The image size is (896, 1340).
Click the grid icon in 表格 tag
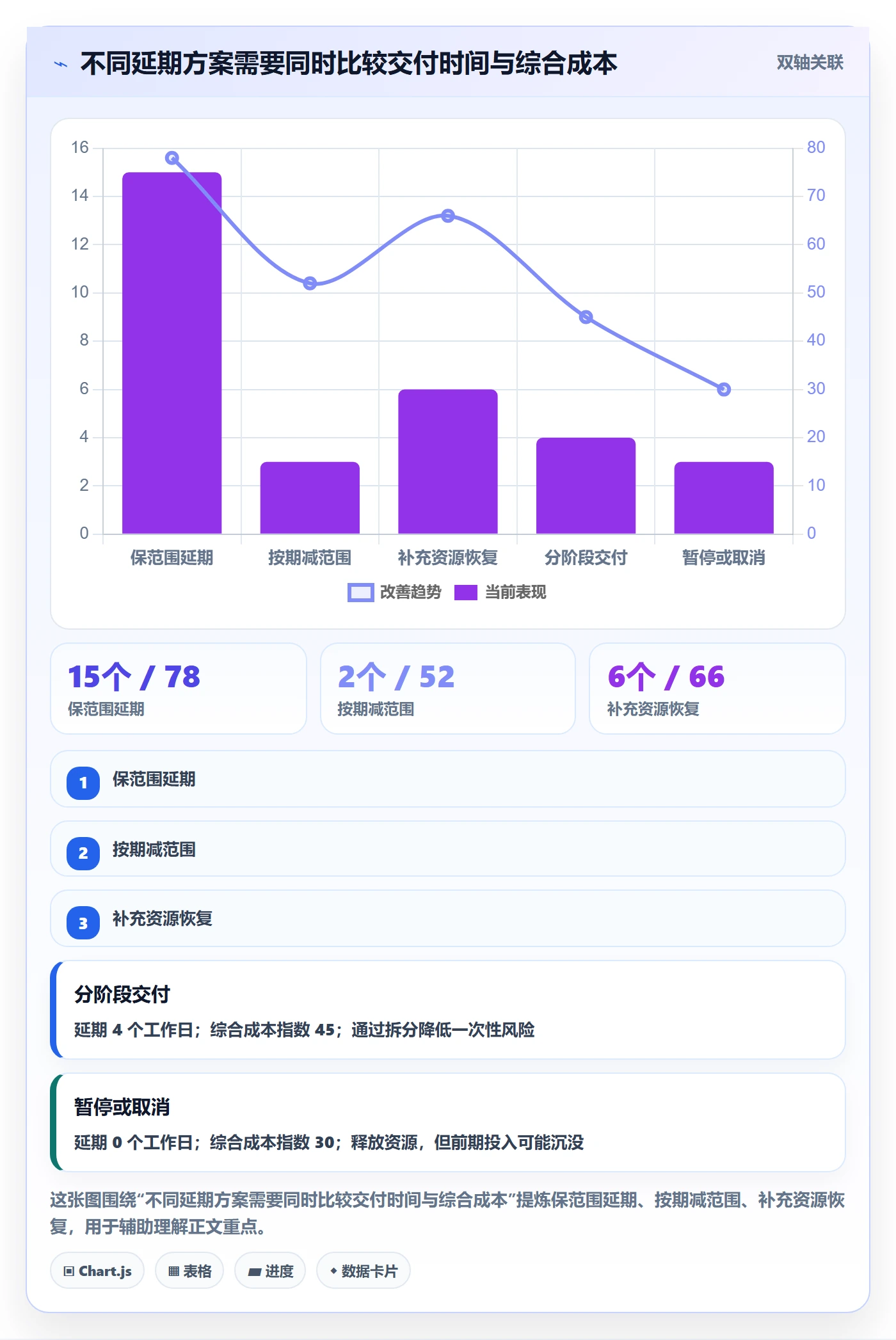pyautogui.click(x=173, y=1272)
